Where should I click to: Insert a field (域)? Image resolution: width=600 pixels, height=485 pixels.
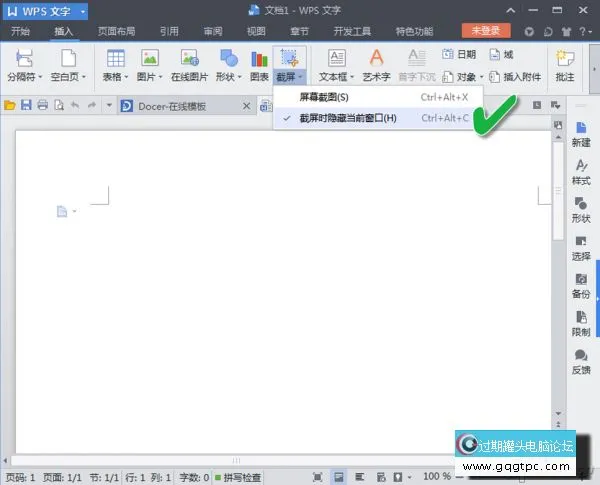tap(501, 55)
